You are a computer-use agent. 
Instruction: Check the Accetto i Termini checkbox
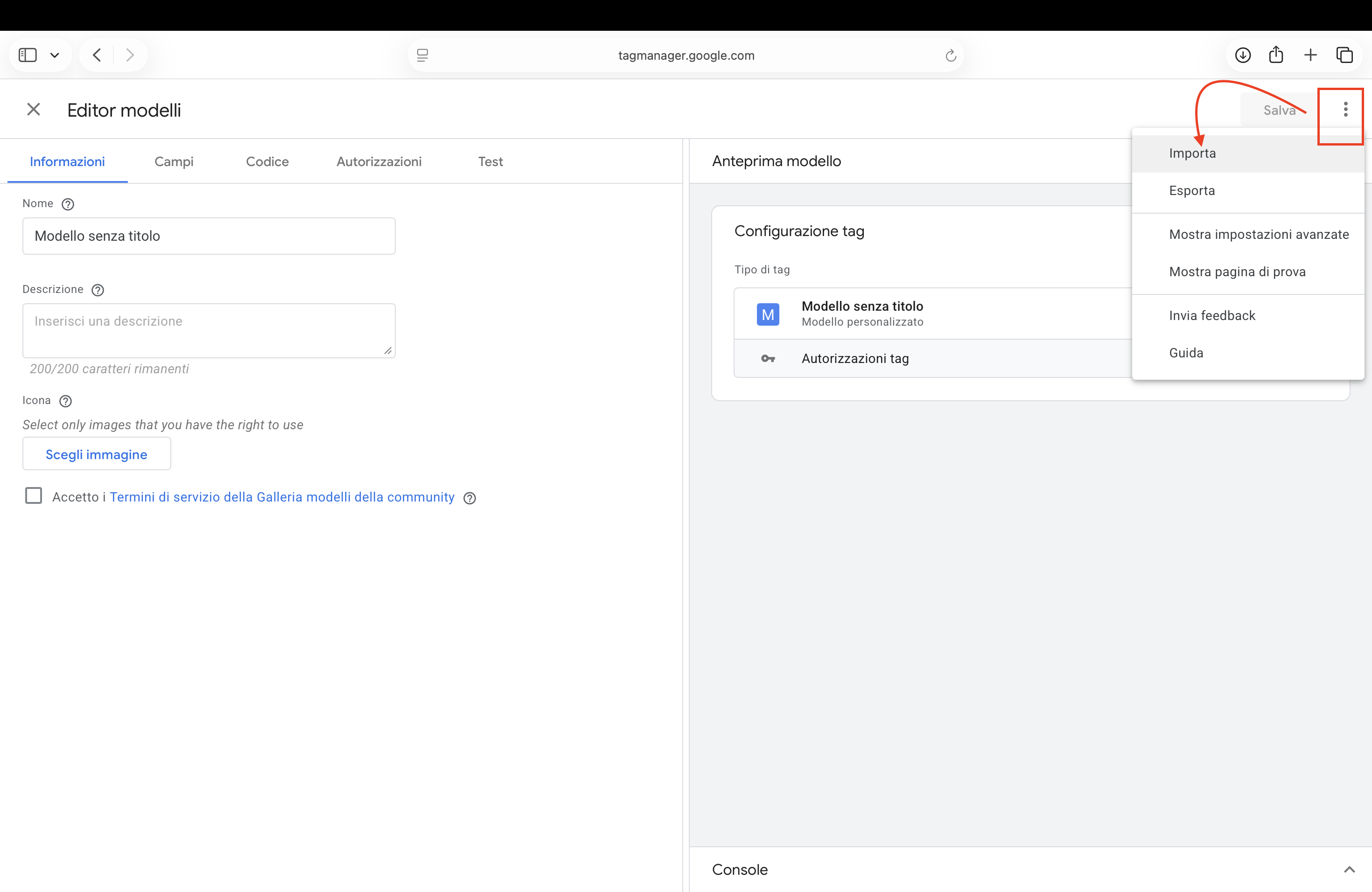[34, 495]
